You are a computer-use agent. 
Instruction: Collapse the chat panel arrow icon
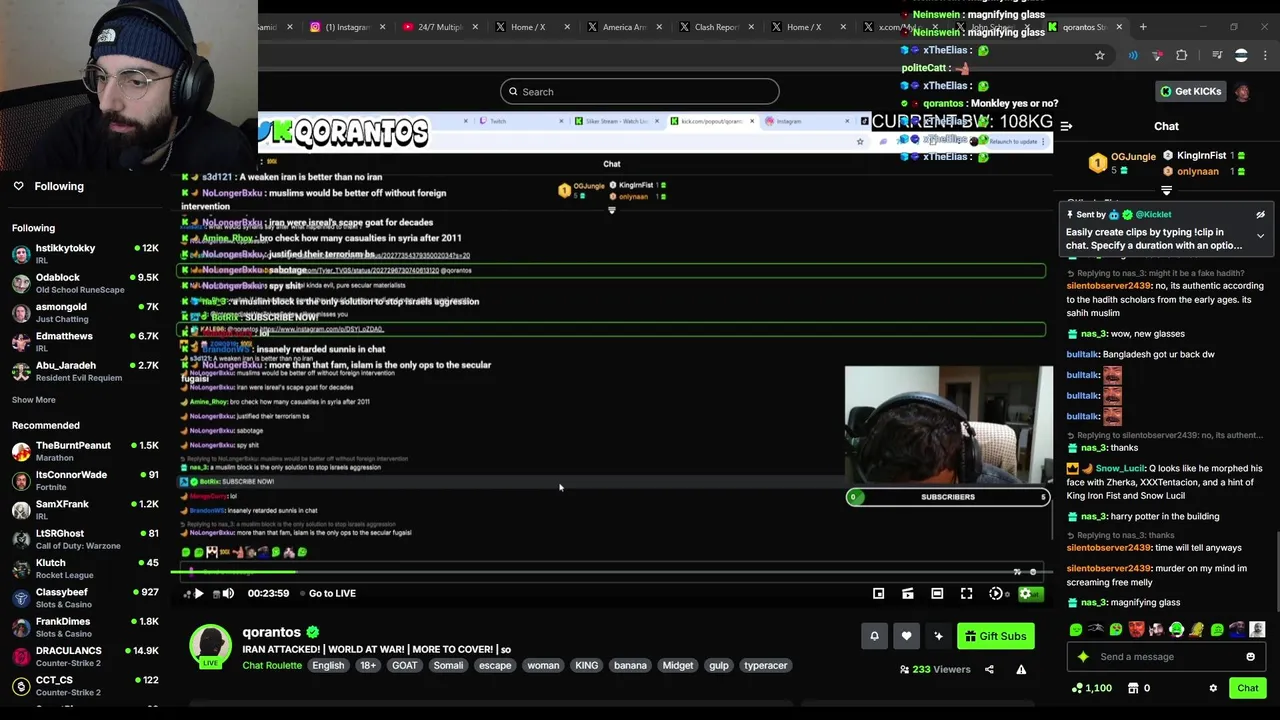[x=1066, y=126]
